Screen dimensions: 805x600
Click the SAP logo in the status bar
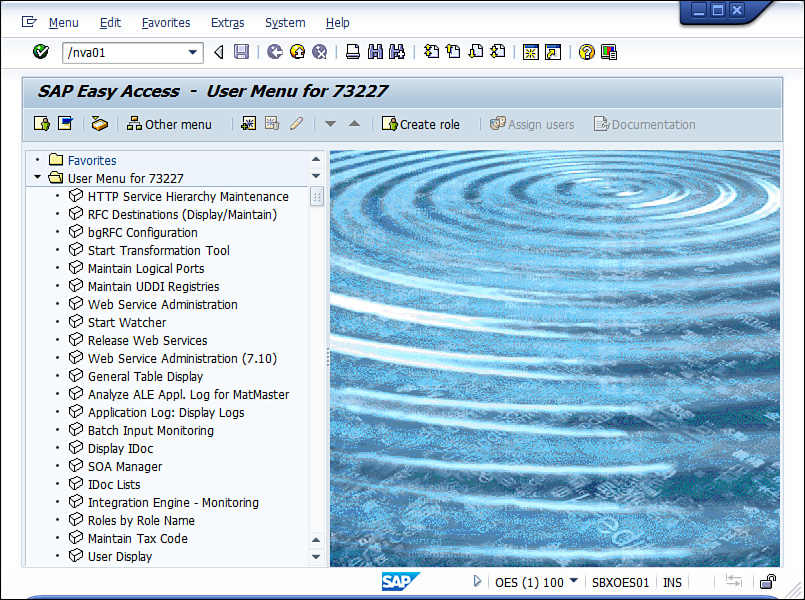pos(400,582)
